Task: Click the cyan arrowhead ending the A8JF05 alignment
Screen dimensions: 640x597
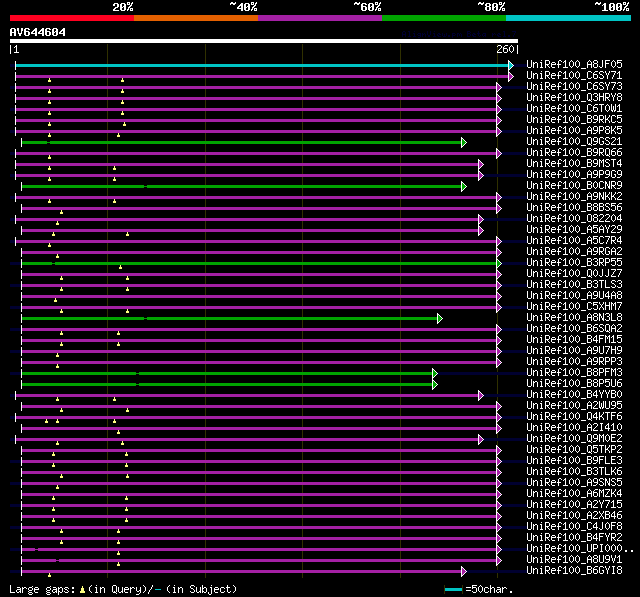Action: (x=511, y=65)
